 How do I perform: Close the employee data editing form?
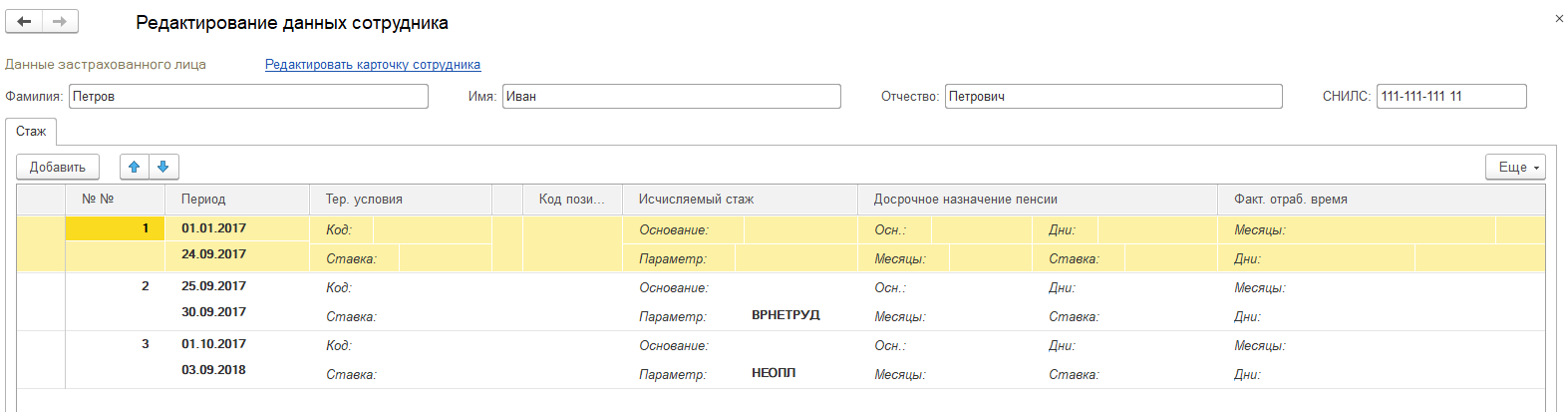pyautogui.click(x=1559, y=19)
